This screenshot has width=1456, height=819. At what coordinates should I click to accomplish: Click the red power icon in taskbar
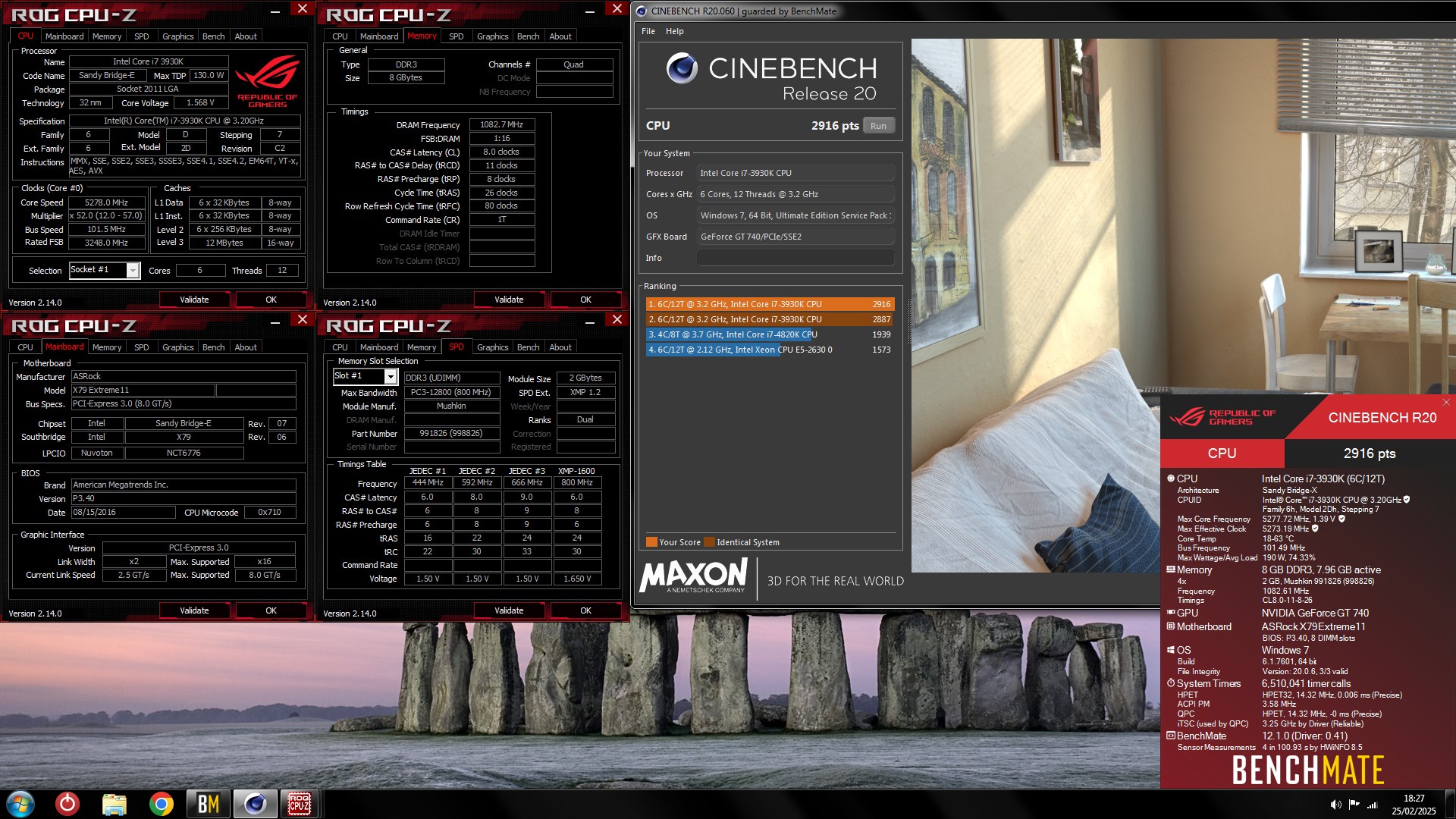[x=67, y=803]
